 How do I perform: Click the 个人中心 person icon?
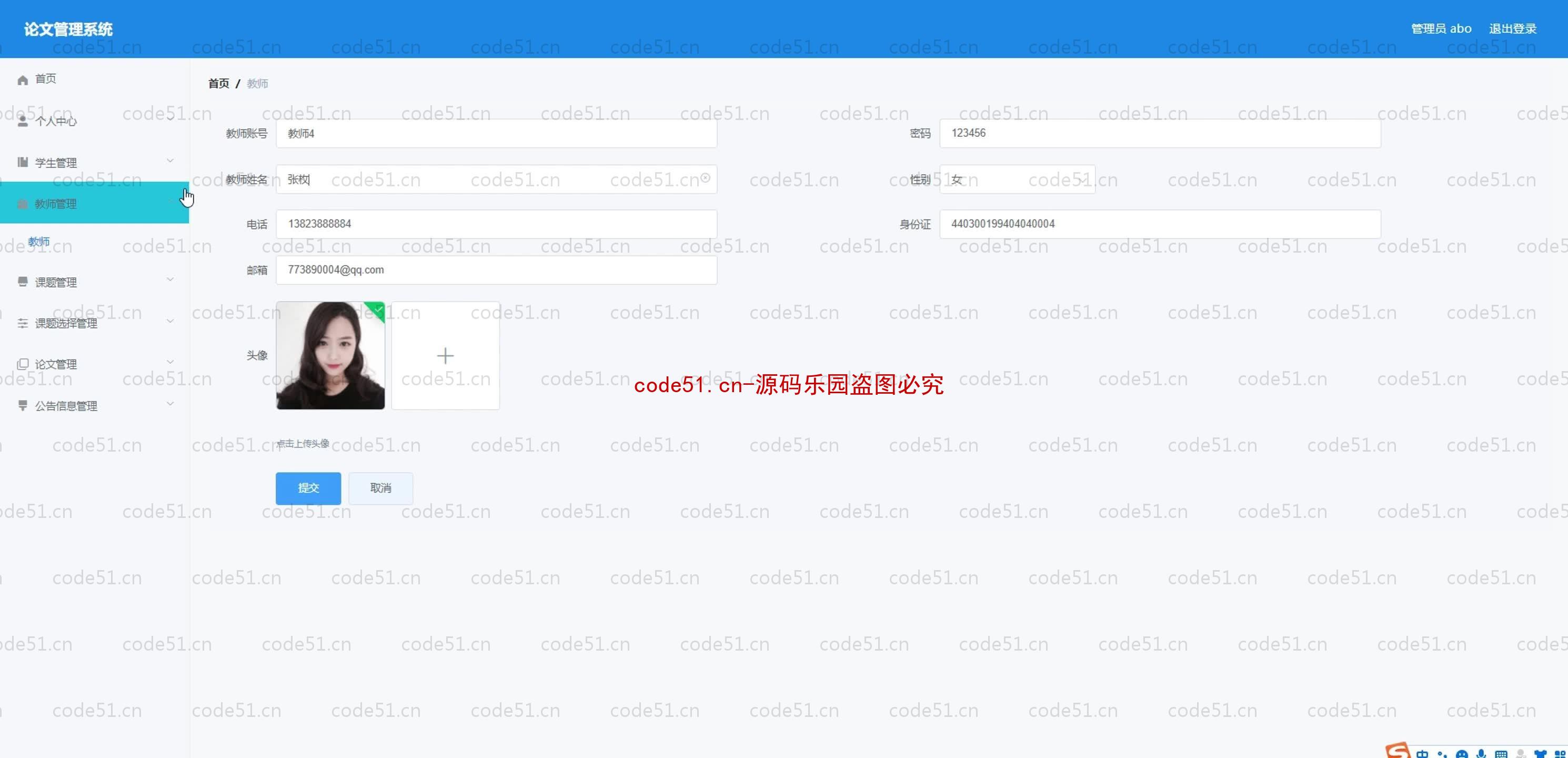(x=23, y=121)
